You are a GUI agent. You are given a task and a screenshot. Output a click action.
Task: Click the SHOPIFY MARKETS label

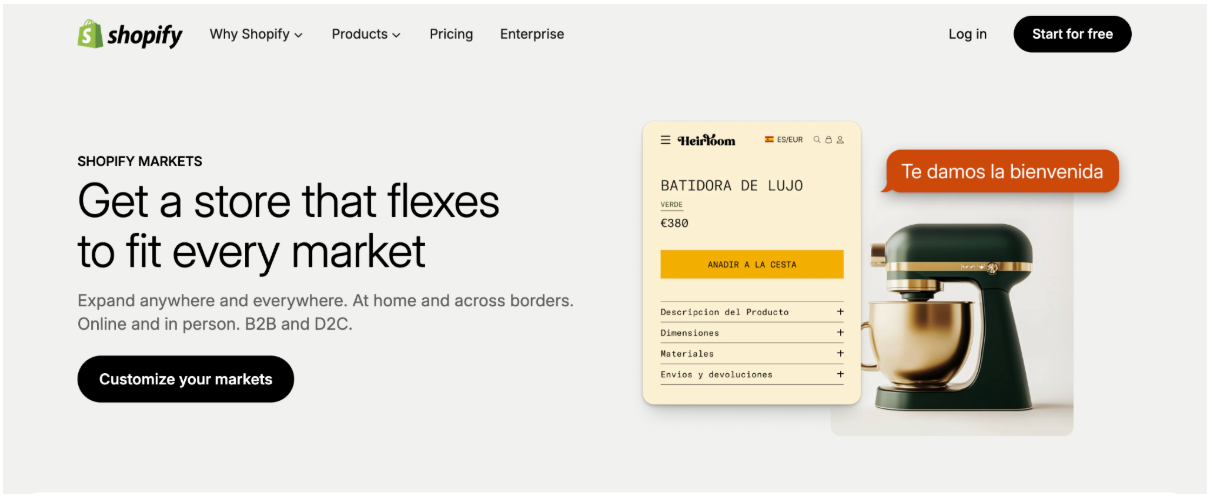click(x=140, y=161)
